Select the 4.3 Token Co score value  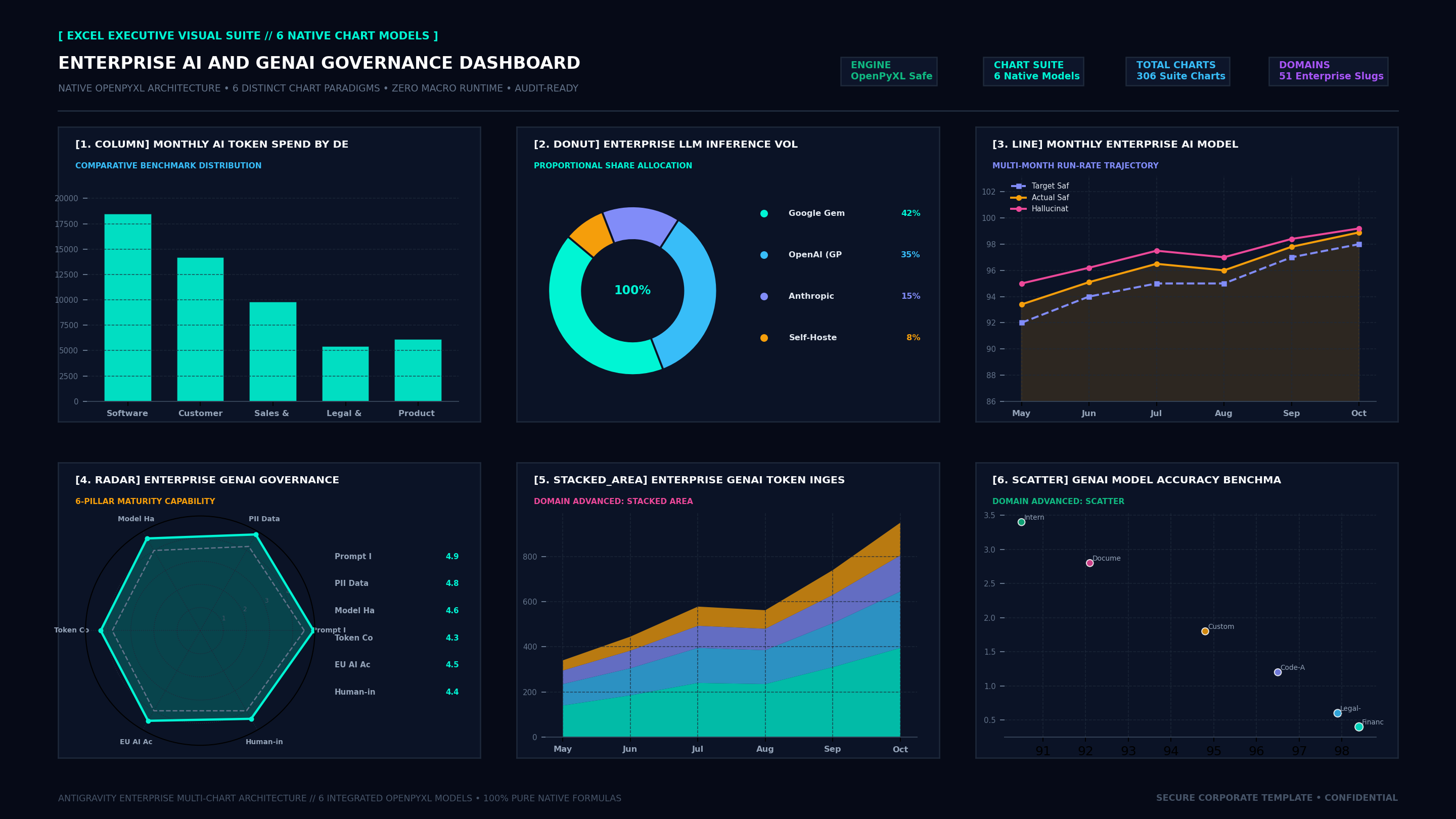(x=452, y=638)
